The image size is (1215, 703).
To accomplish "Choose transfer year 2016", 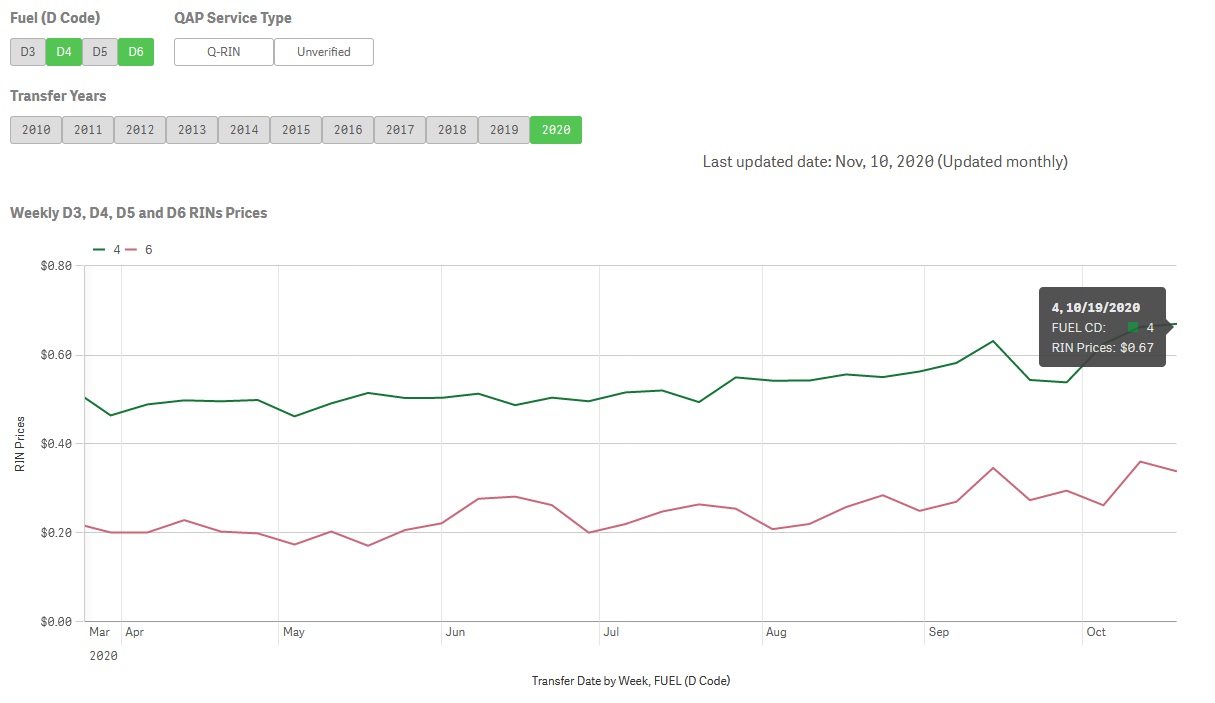I will coord(348,130).
